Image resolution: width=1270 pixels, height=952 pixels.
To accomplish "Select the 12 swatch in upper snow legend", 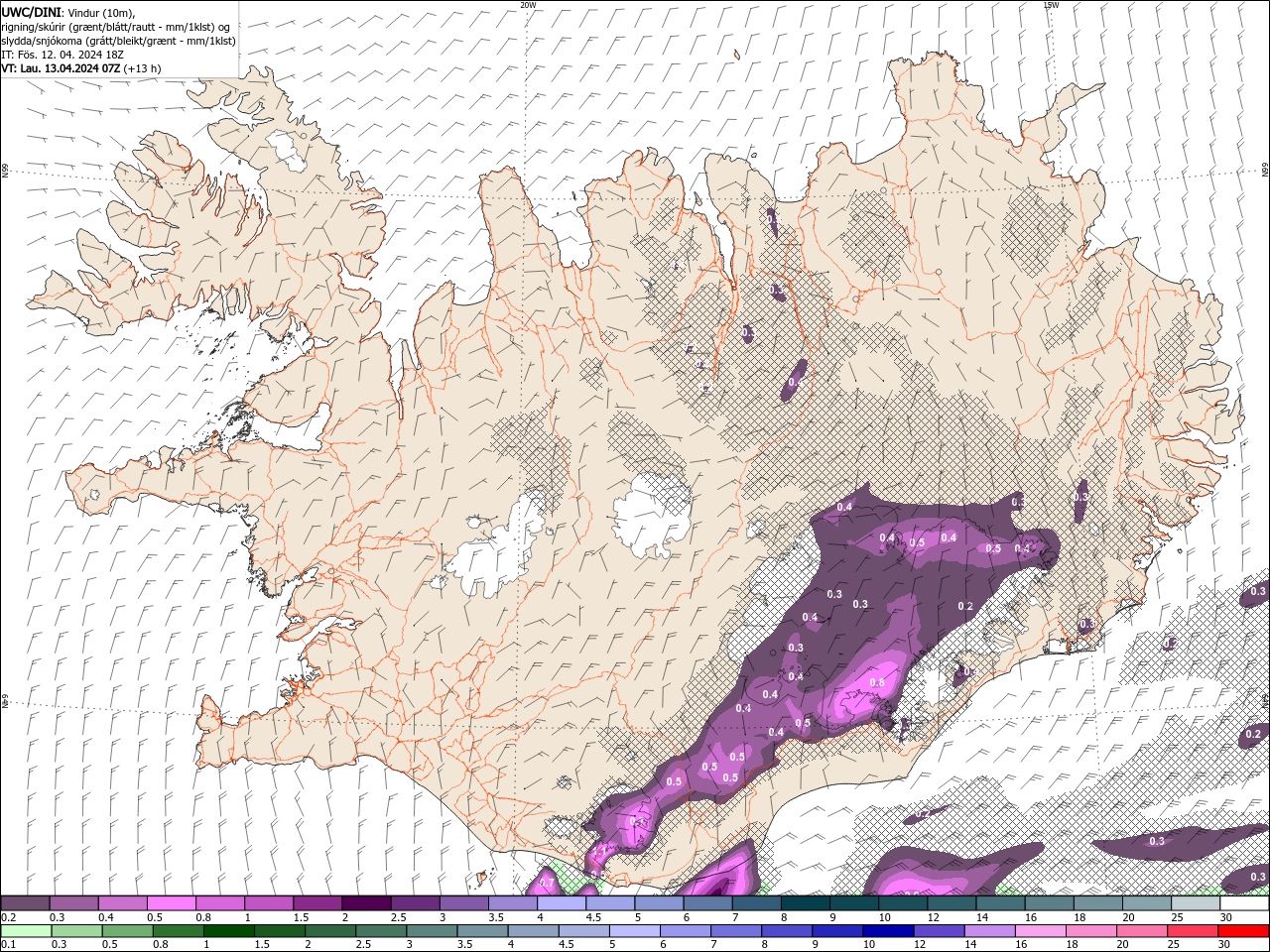I will click(951, 903).
